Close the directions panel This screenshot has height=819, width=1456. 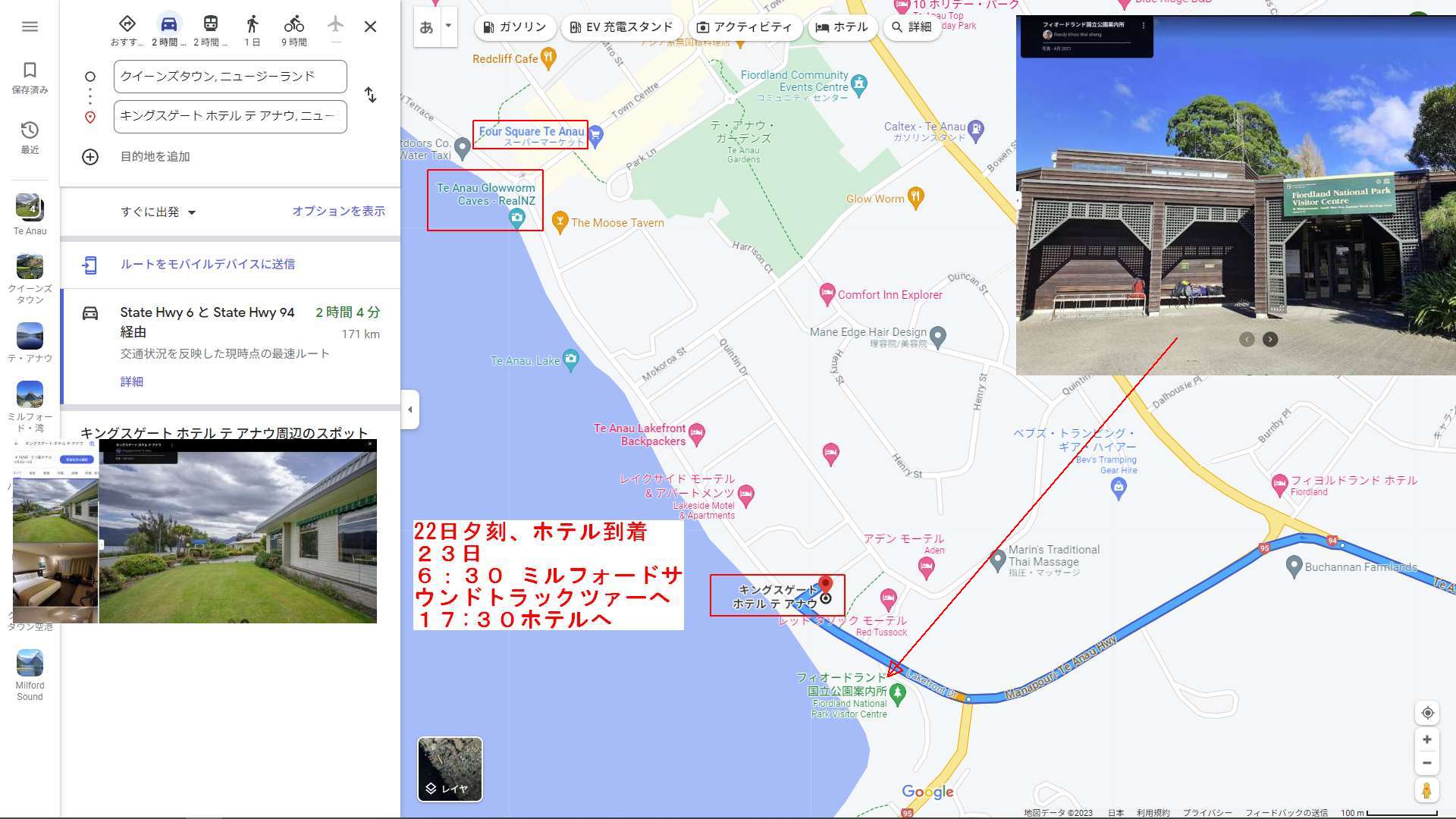[x=370, y=27]
